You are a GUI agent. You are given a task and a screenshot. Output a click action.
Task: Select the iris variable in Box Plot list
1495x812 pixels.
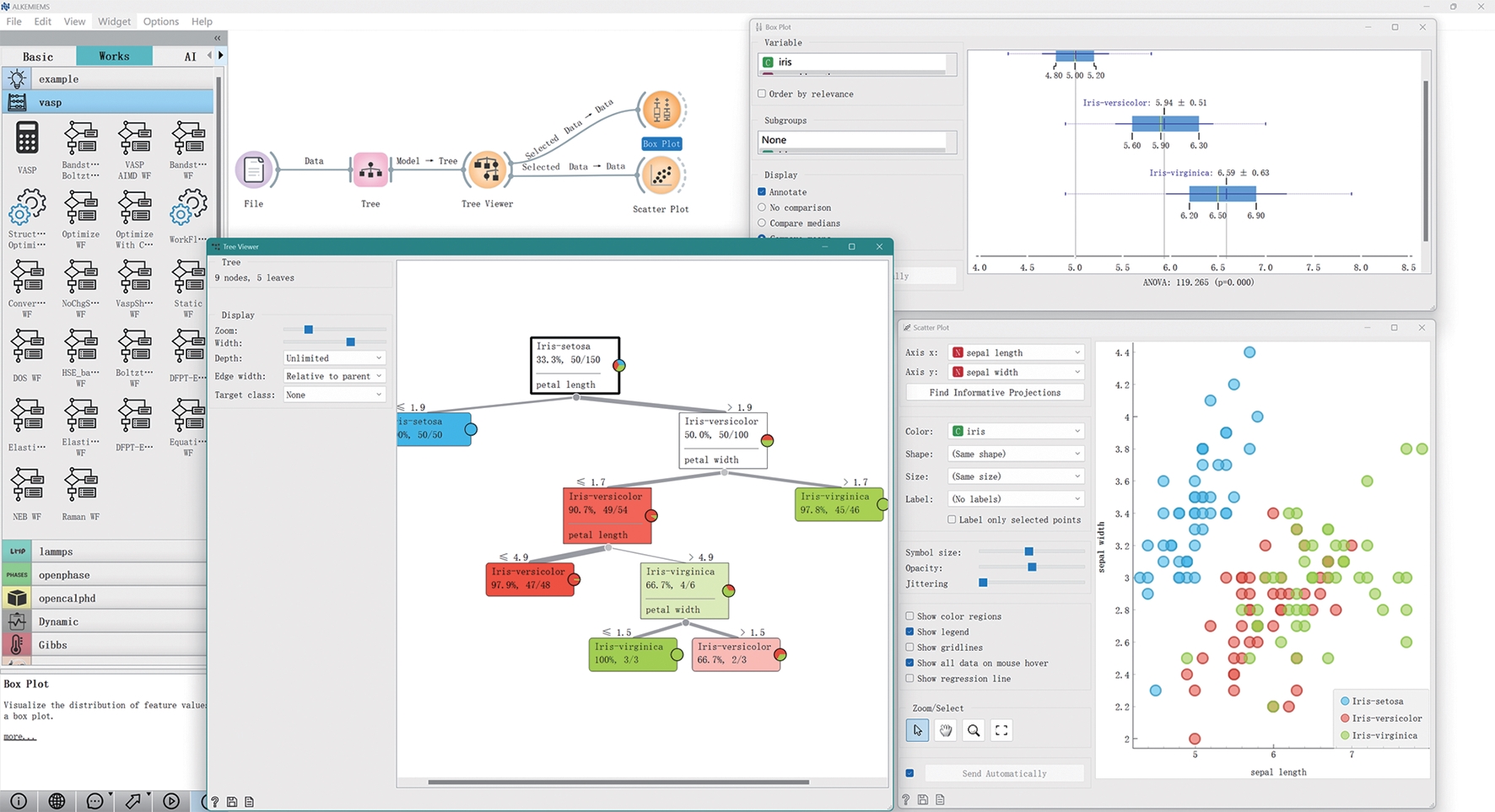854,62
